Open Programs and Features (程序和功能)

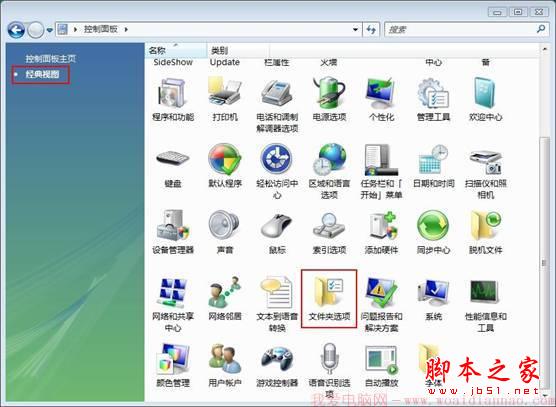[x=173, y=100]
